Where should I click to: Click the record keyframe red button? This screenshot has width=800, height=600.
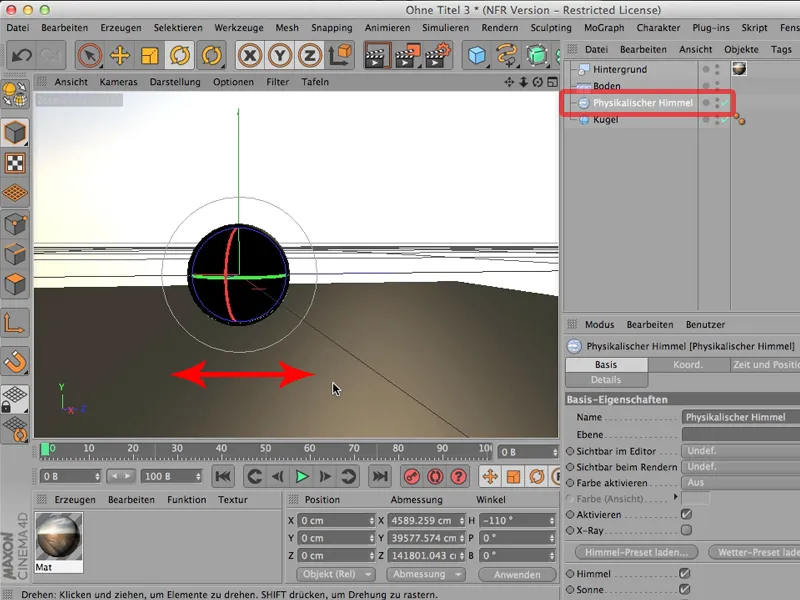click(x=411, y=477)
